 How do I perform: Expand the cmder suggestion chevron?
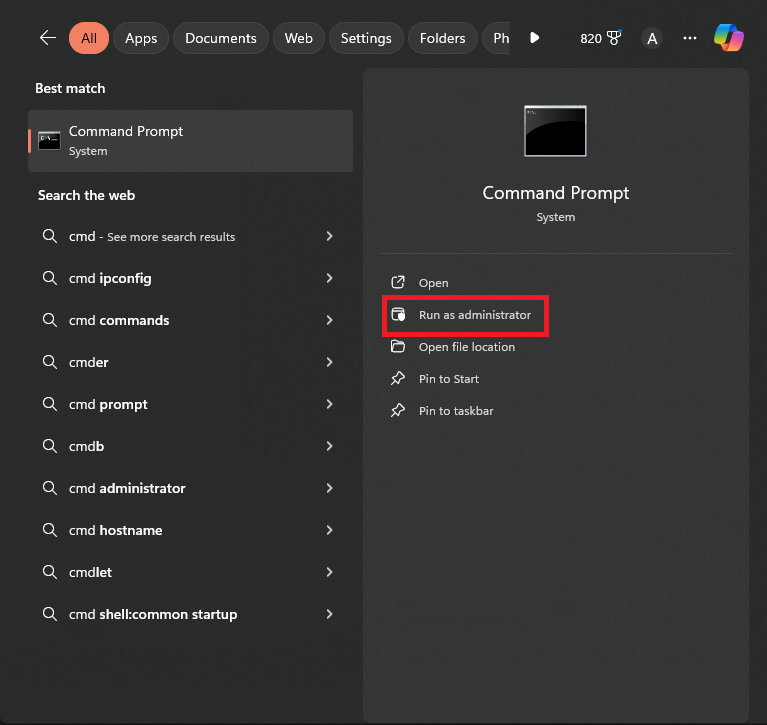coord(329,362)
